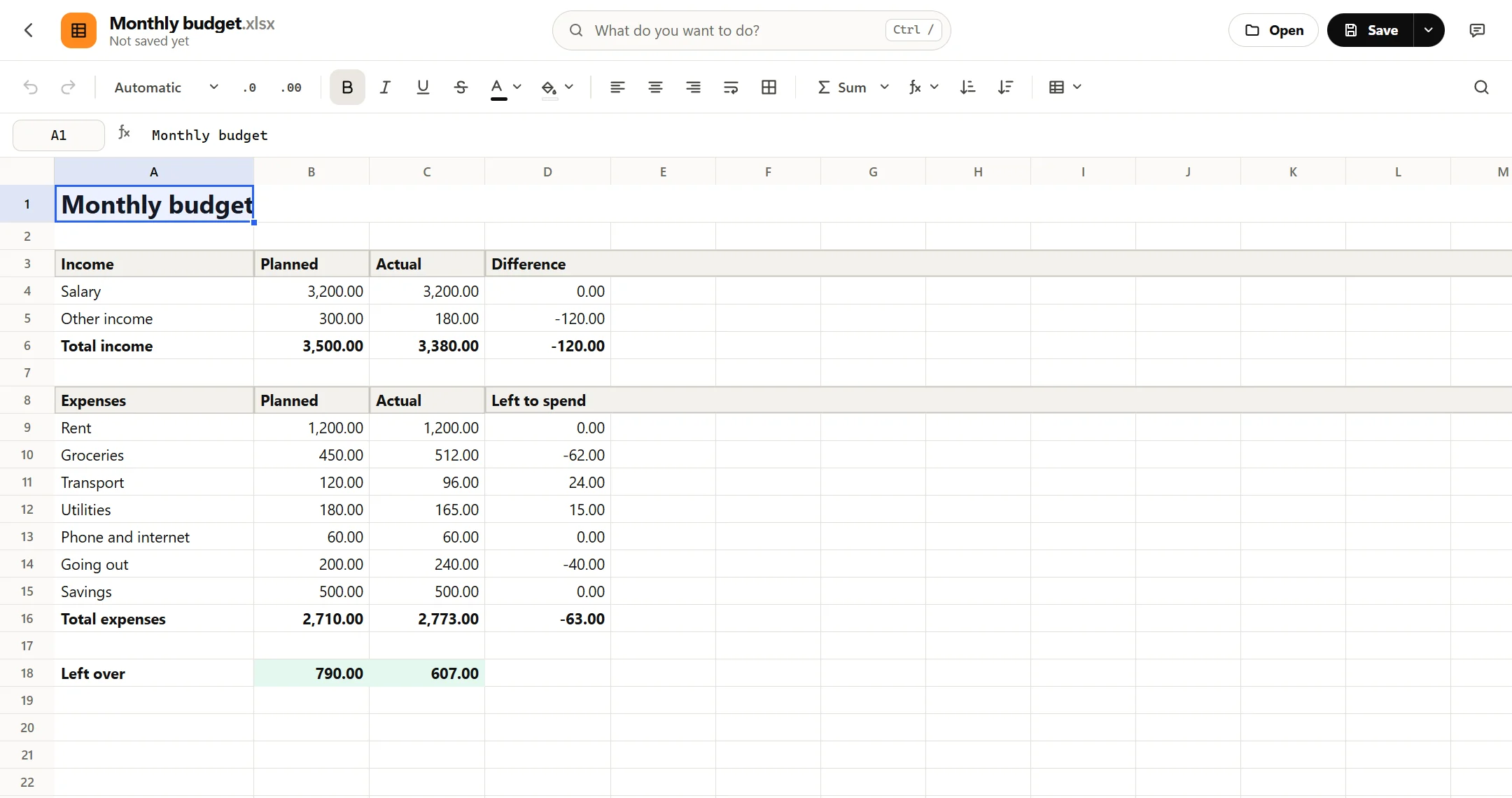Select the 'Transport' cell
The height and width of the screenshot is (798, 1512).
pyautogui.click(x=154, y=482)
